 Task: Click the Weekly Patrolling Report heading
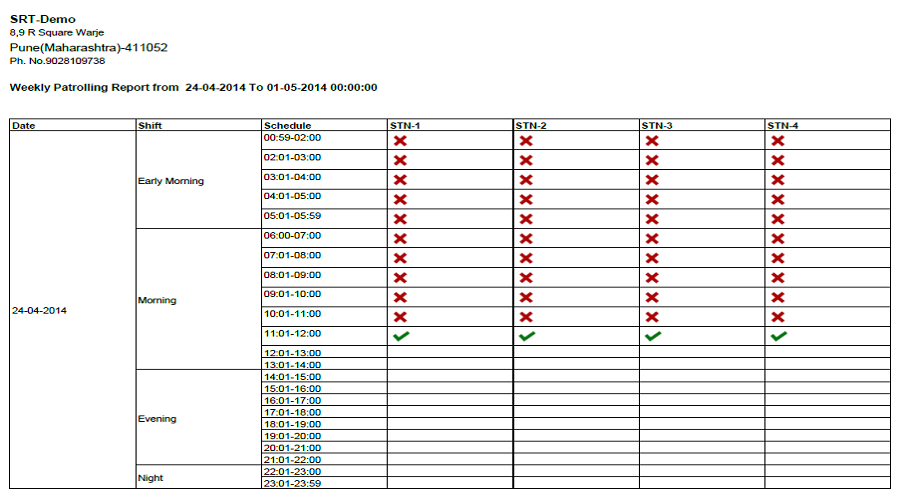click(x=193, y=88)
